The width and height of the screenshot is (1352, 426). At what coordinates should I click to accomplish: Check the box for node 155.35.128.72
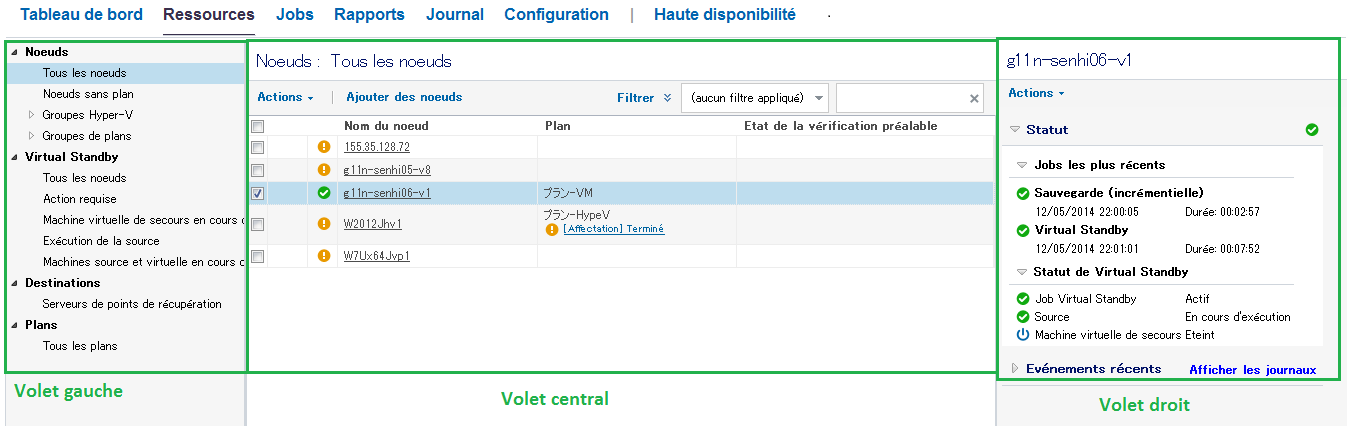click(258, 147)
